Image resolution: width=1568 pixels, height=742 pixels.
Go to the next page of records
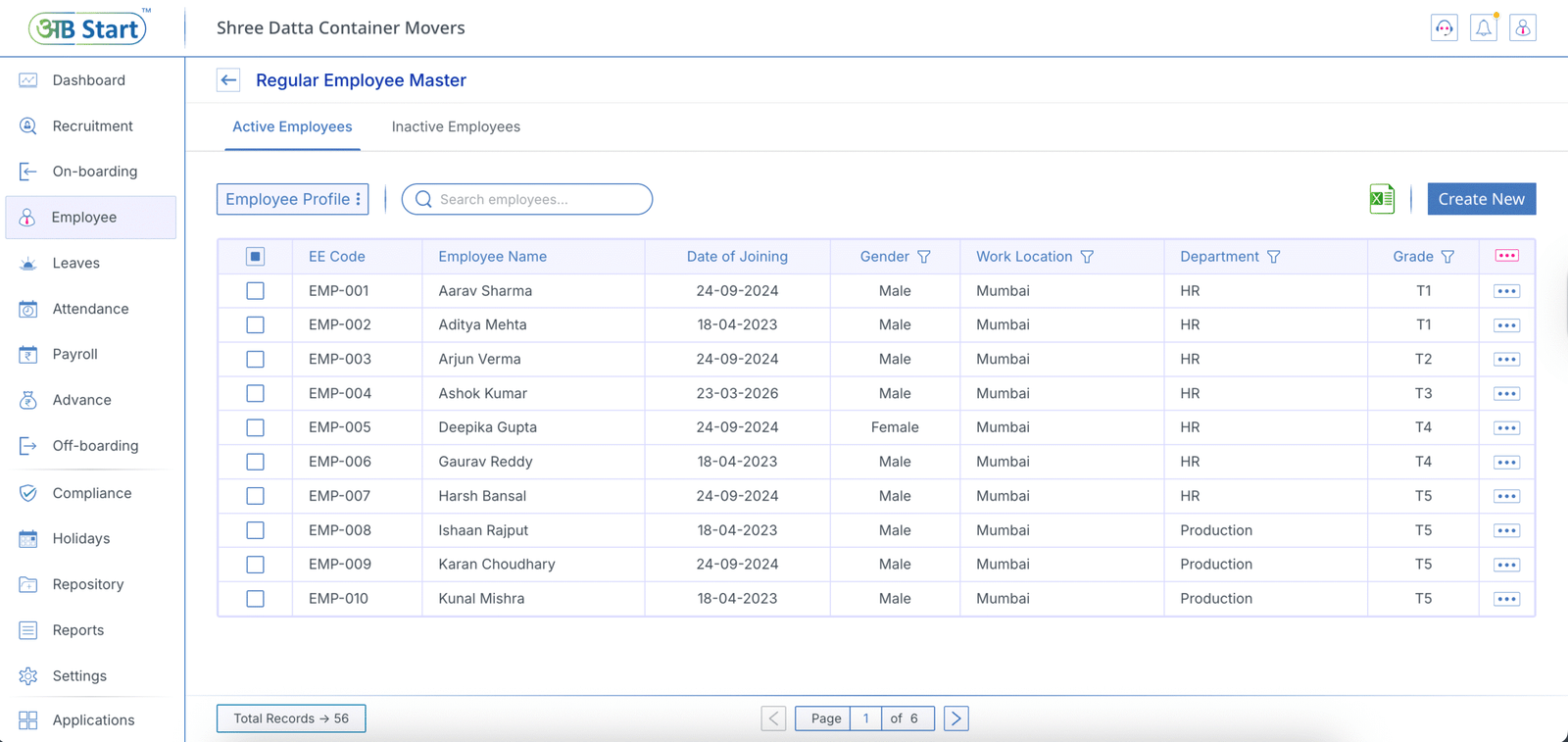click(x=955, y=718)
